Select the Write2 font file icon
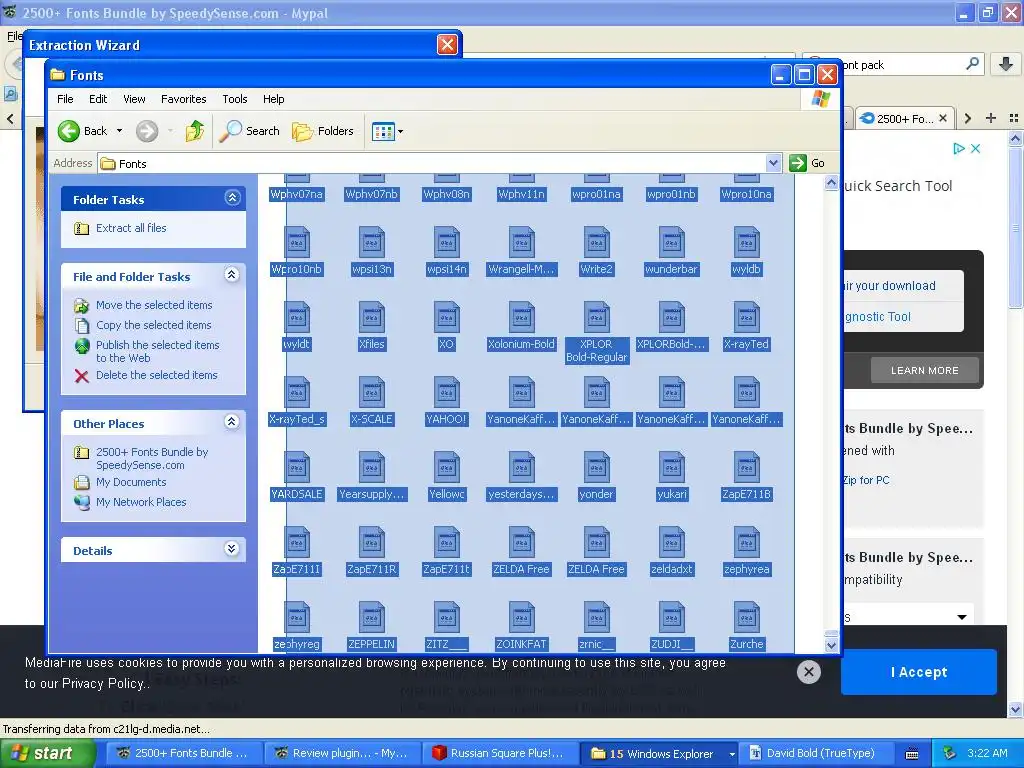The height and width of the screenshot is (768, 1024). (596, 243)
